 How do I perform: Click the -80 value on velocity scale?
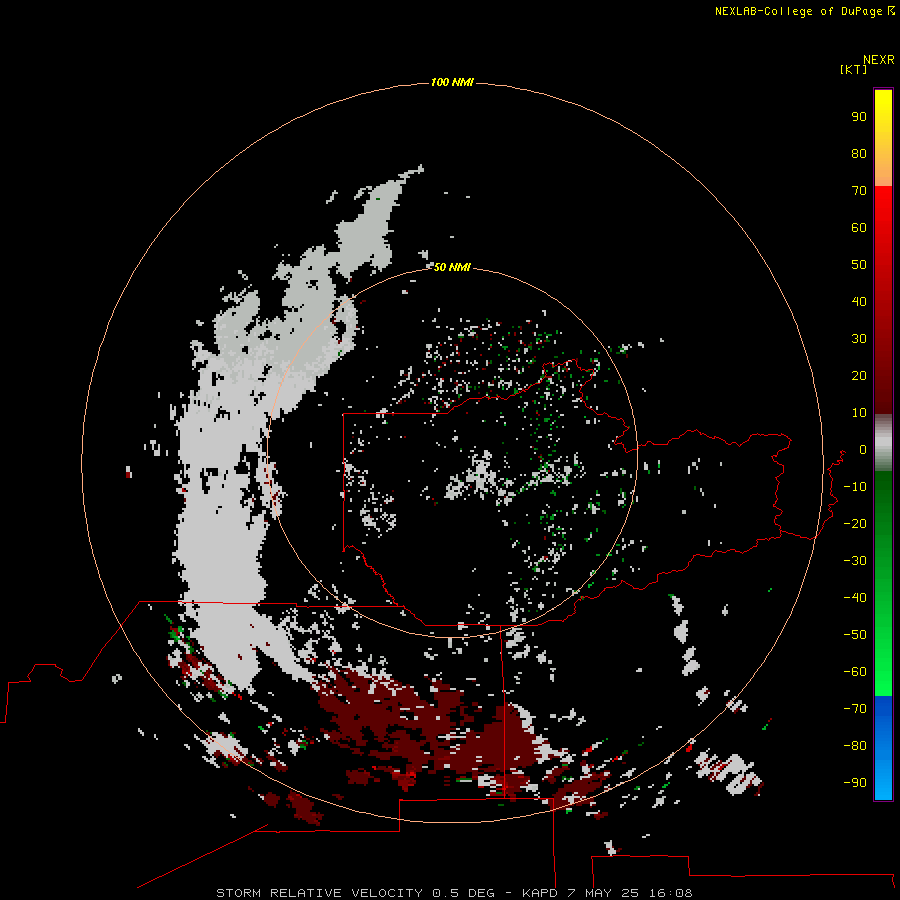[x=855, y=746]
